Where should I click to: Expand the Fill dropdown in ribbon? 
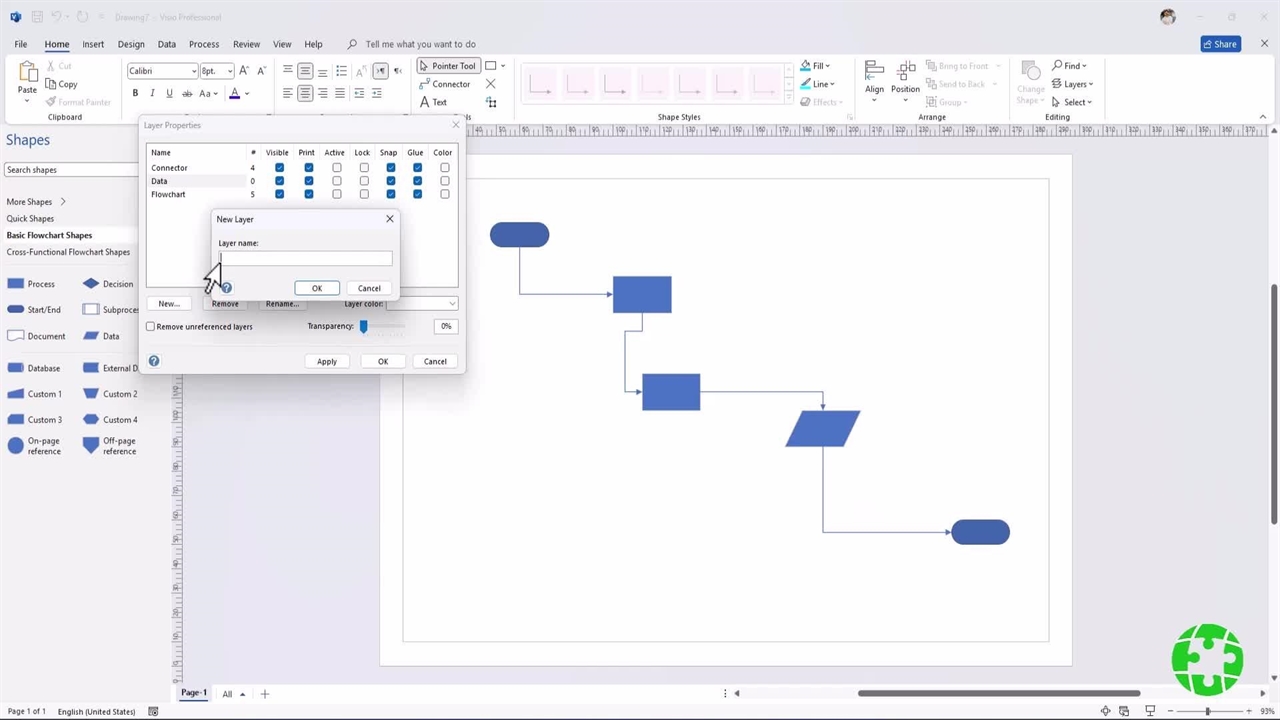(816, 66)
